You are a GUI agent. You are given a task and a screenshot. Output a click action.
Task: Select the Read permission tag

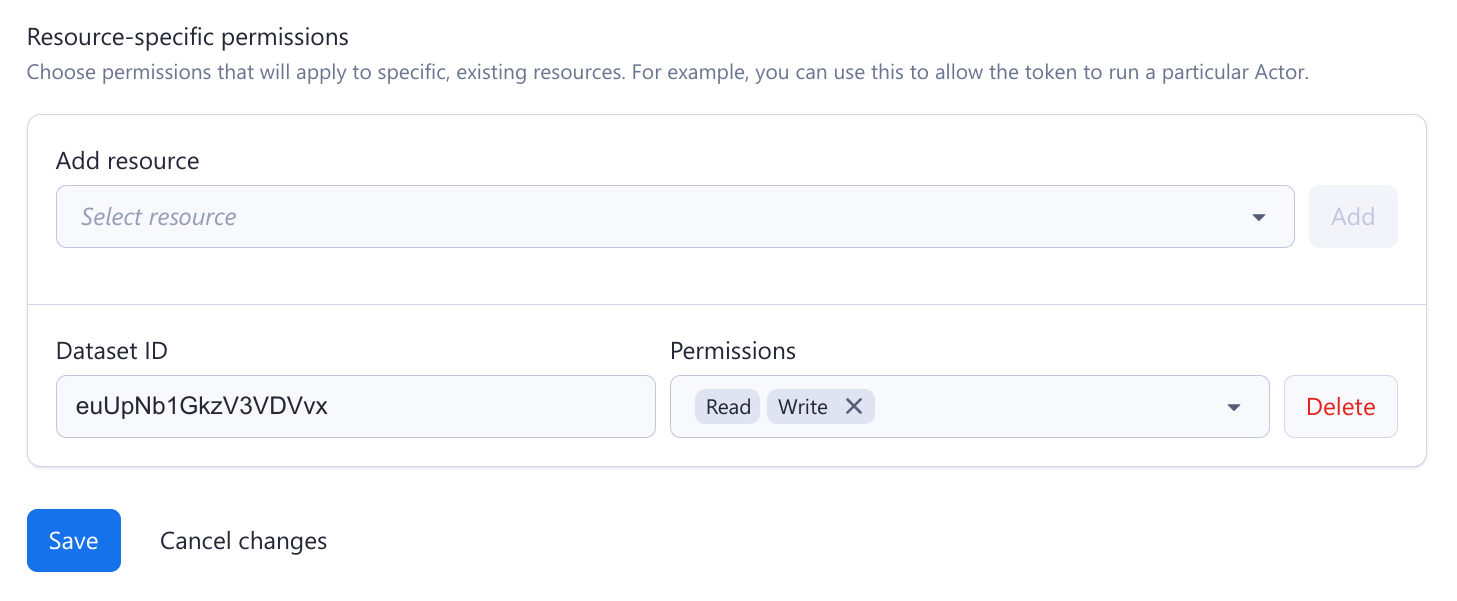[x=727, y=406]
